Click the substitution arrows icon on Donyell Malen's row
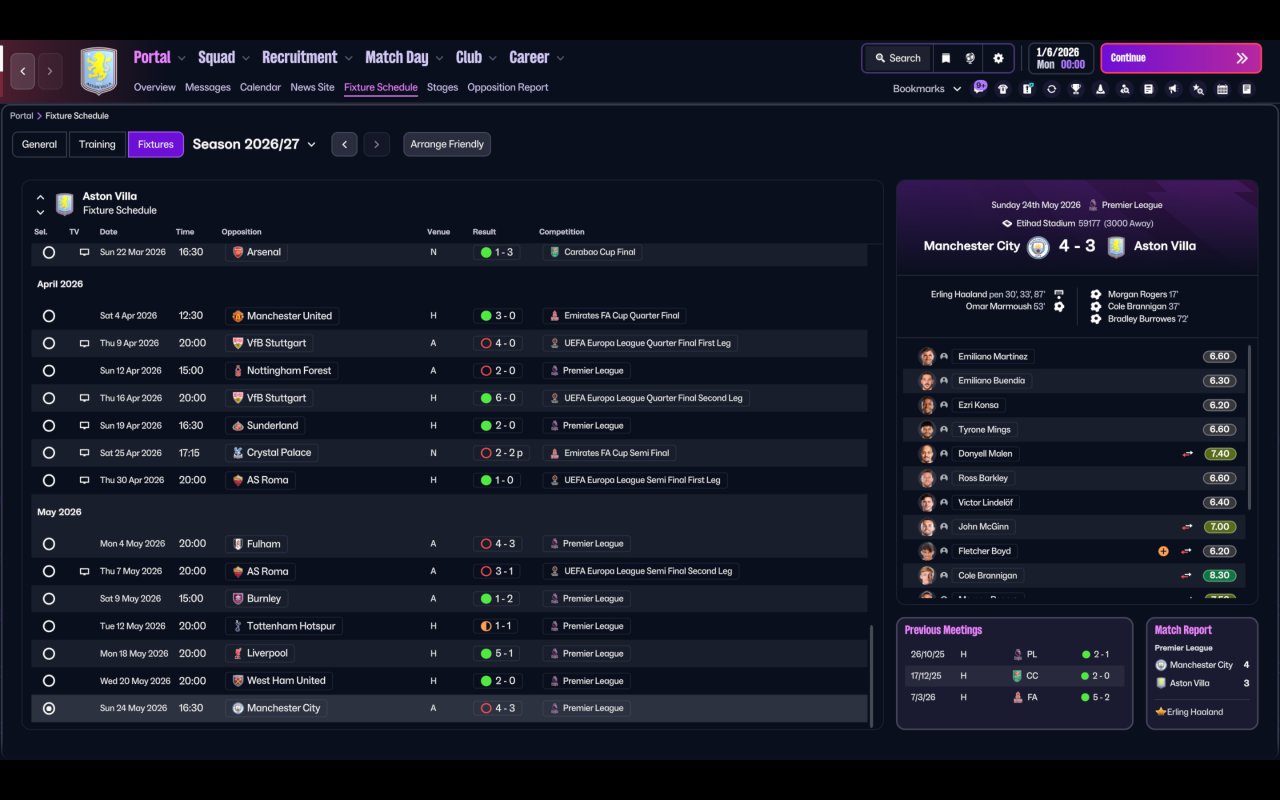This screenshot has width=1280, height=800. tap(1187, 454)
